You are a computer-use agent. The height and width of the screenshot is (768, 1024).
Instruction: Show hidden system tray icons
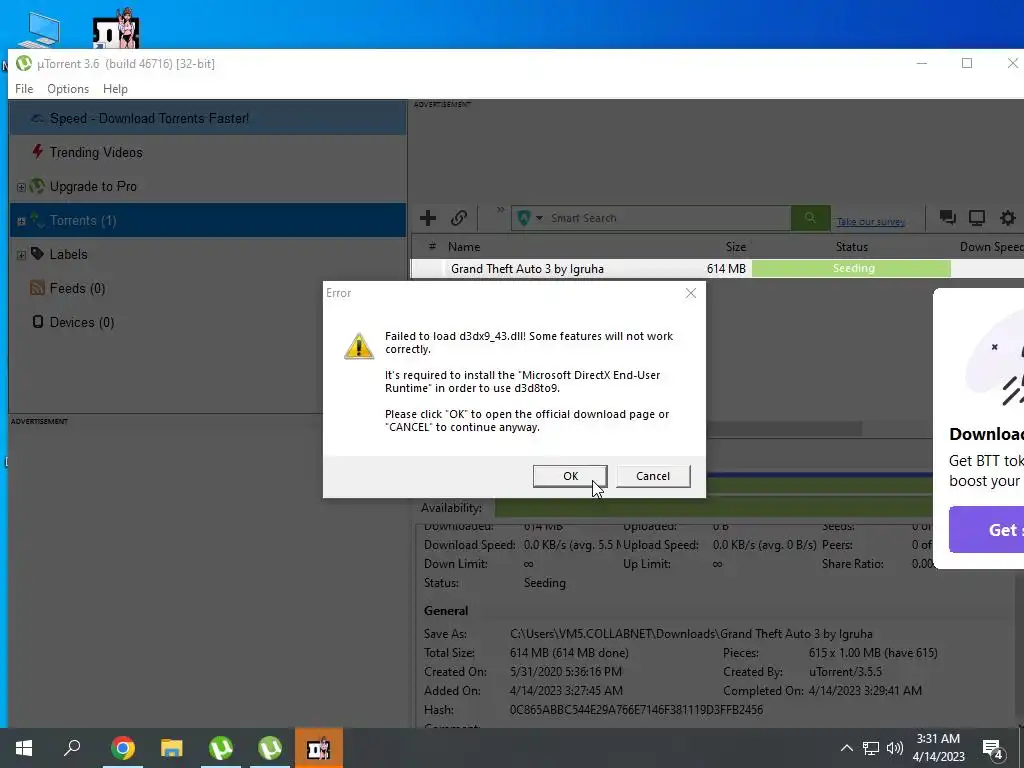(846, 748)
